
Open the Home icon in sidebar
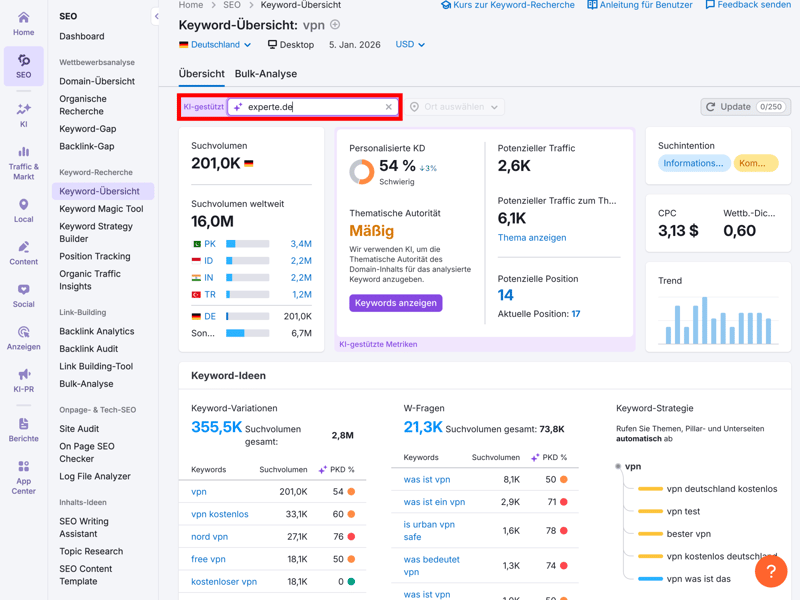coord(23,23)
